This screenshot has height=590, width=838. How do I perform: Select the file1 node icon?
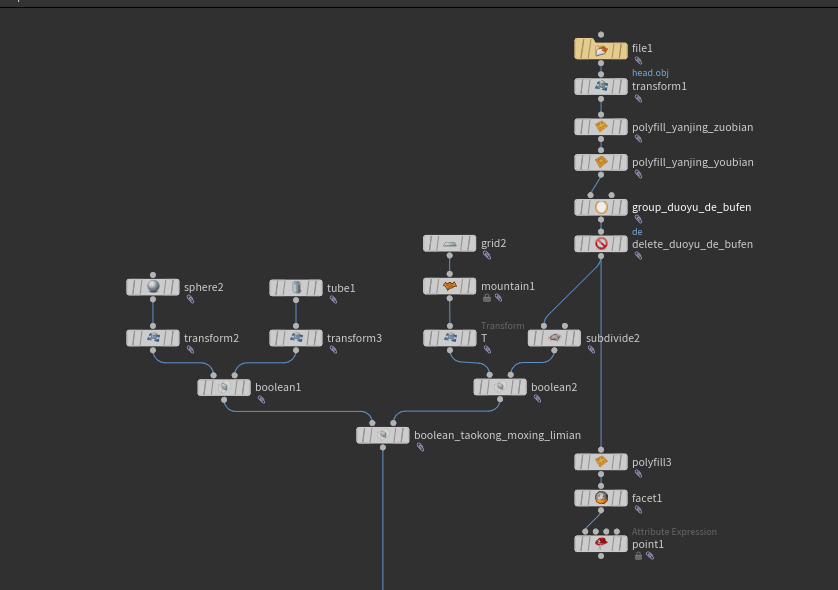(601, 50)
